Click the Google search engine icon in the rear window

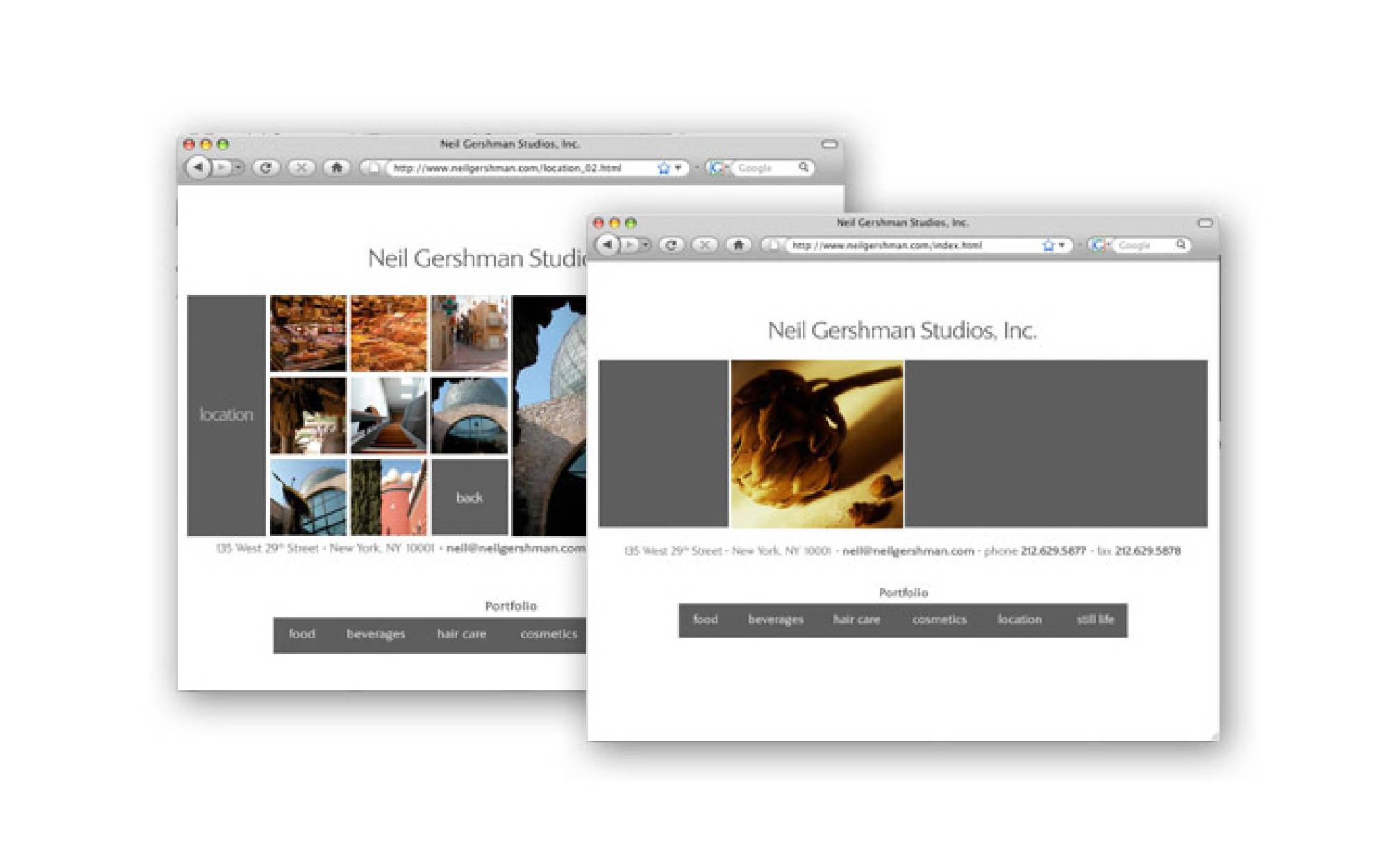pyautogui.click(x=716, y=168)
